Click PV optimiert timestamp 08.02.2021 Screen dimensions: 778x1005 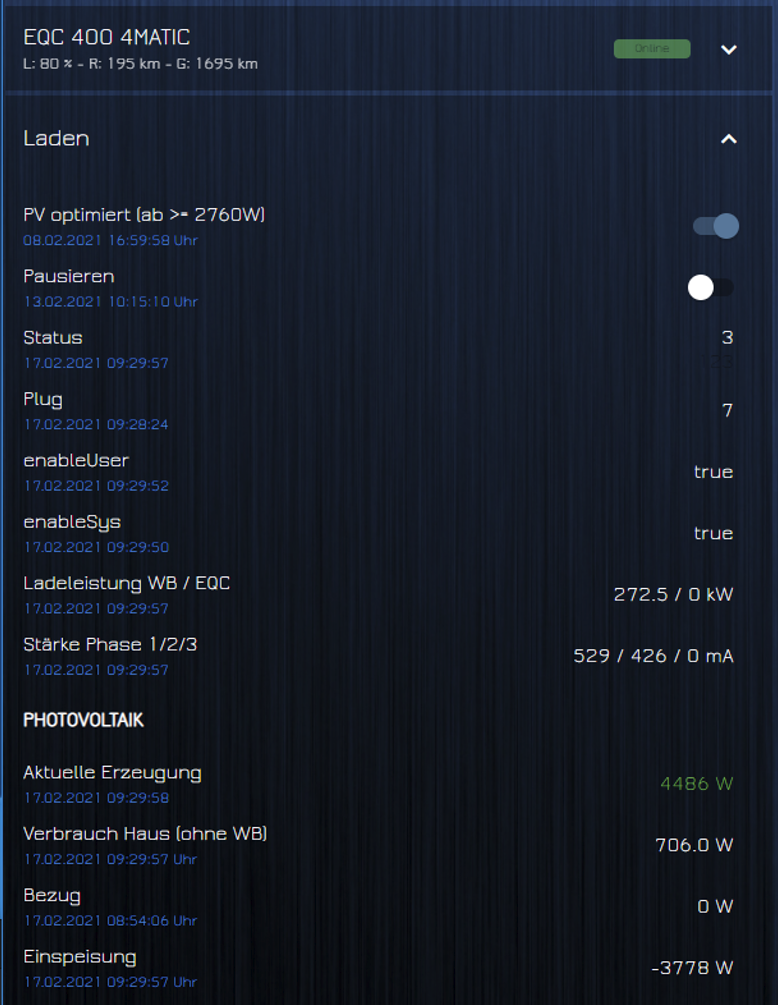click(x=110, y=240)
